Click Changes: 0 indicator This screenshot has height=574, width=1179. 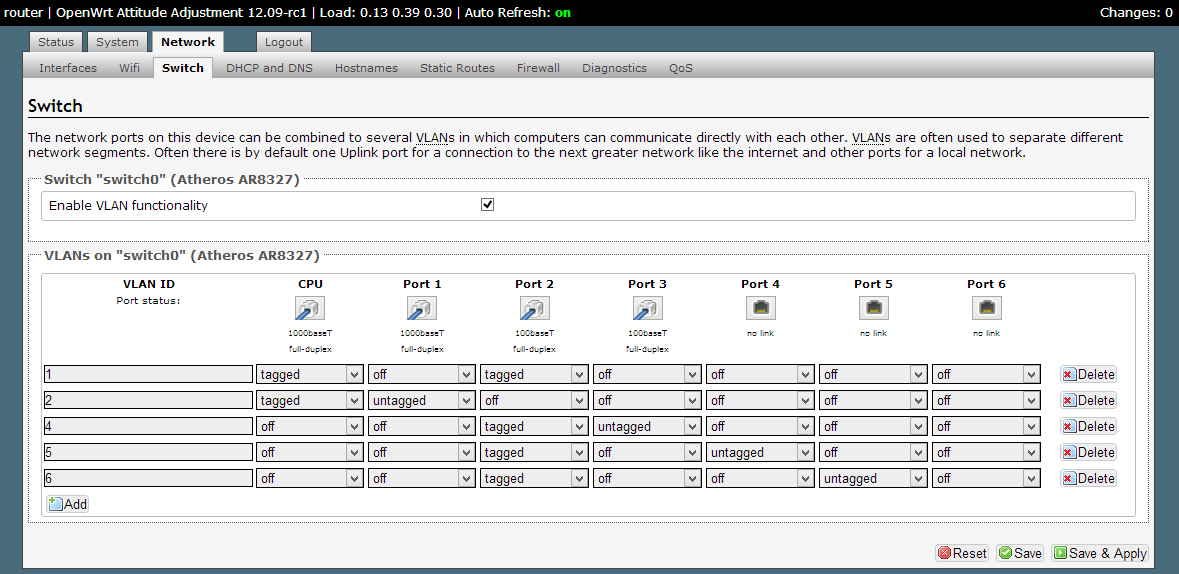pos(1135,12)
